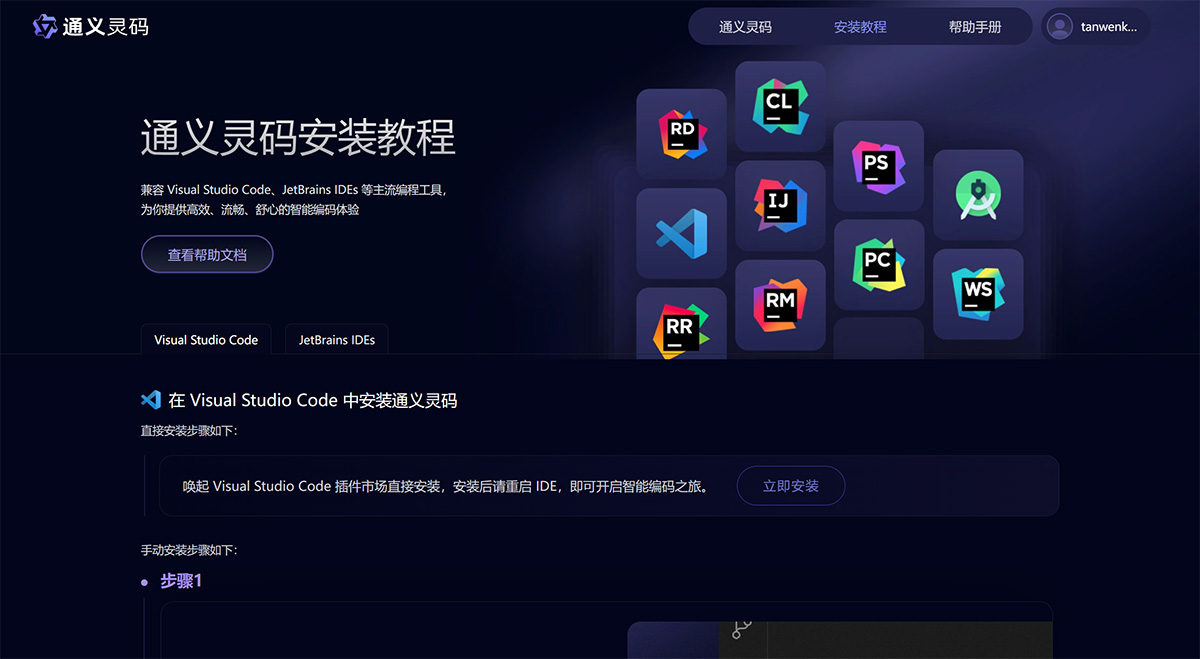Select the IntelliJ IDEA icon
Image resolution: width=1200 pixels, height=659 pixels.
click(x=780, y=207)
